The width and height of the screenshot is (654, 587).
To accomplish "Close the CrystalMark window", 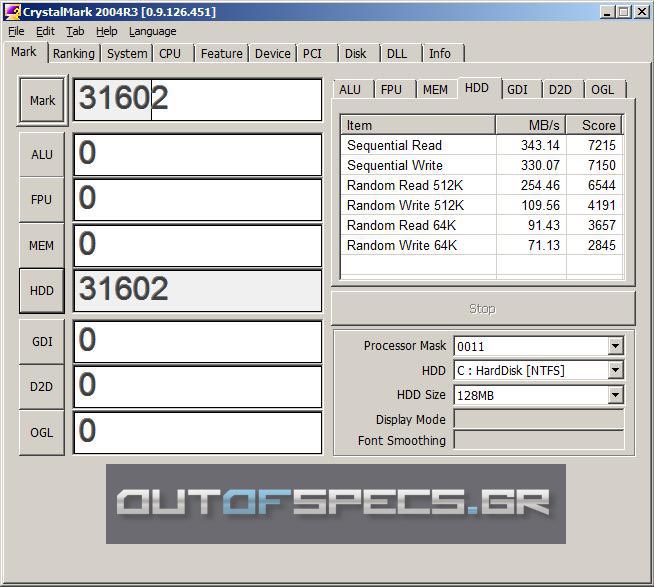I will pos(641,12).
